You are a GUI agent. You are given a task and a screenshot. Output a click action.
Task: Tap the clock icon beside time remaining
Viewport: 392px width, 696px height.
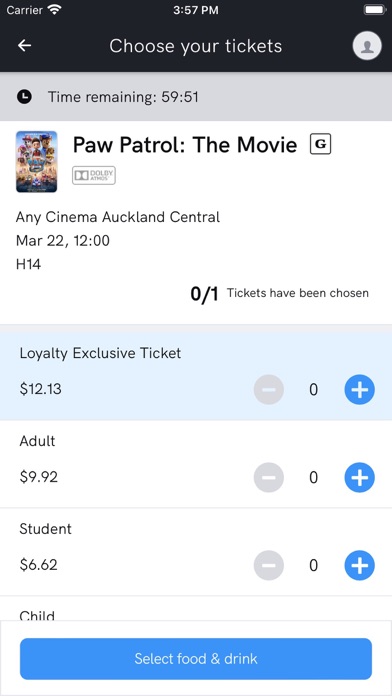(x=24, y=96)
